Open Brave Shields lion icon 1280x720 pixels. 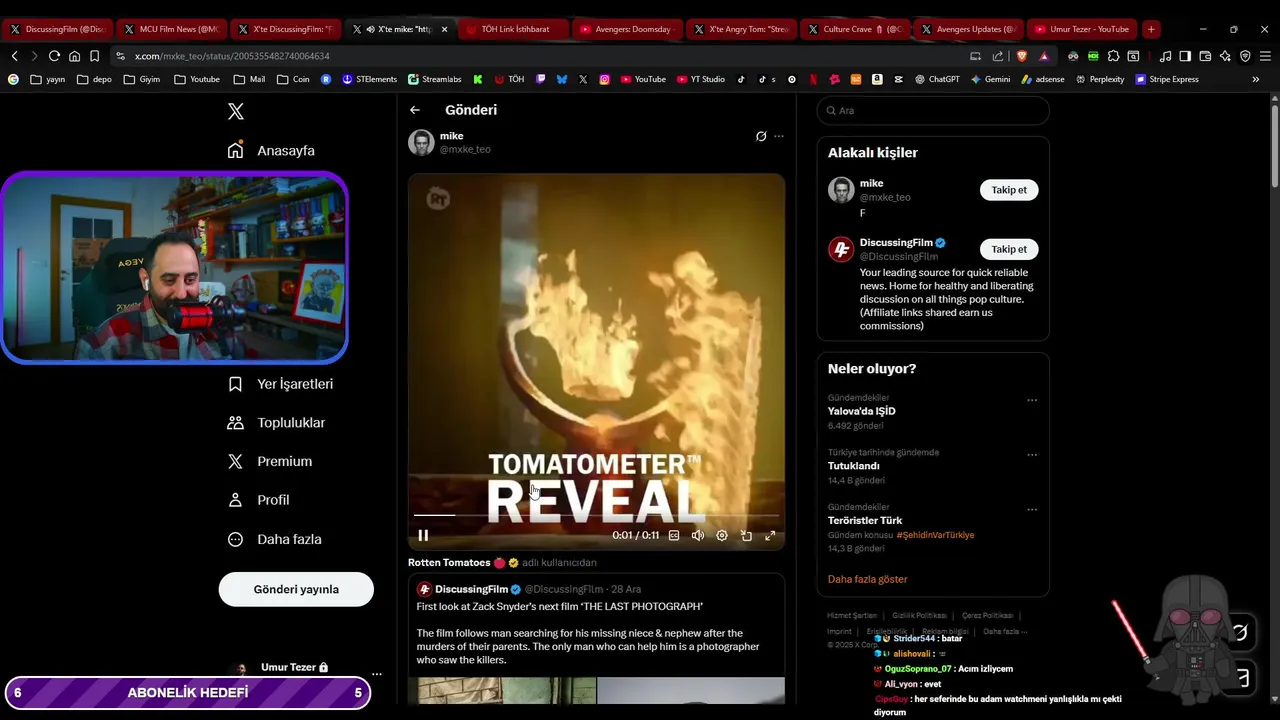tap(1022, 56)
